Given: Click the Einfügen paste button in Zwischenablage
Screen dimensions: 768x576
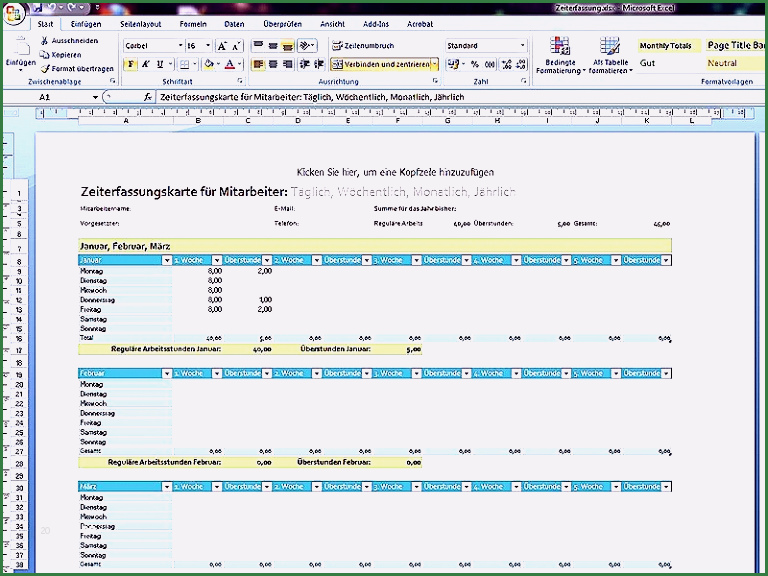Looking at the screenshot, I should click(19, 52).
